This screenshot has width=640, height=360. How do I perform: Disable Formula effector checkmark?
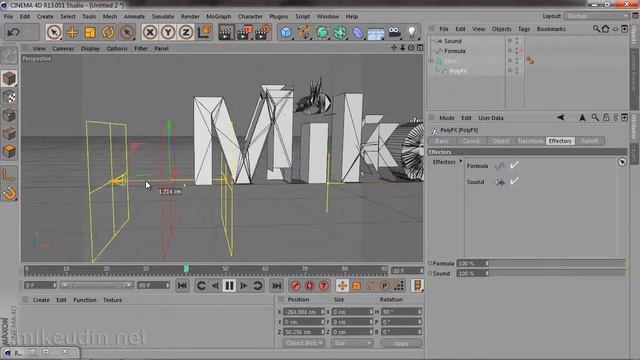(514, 165)
